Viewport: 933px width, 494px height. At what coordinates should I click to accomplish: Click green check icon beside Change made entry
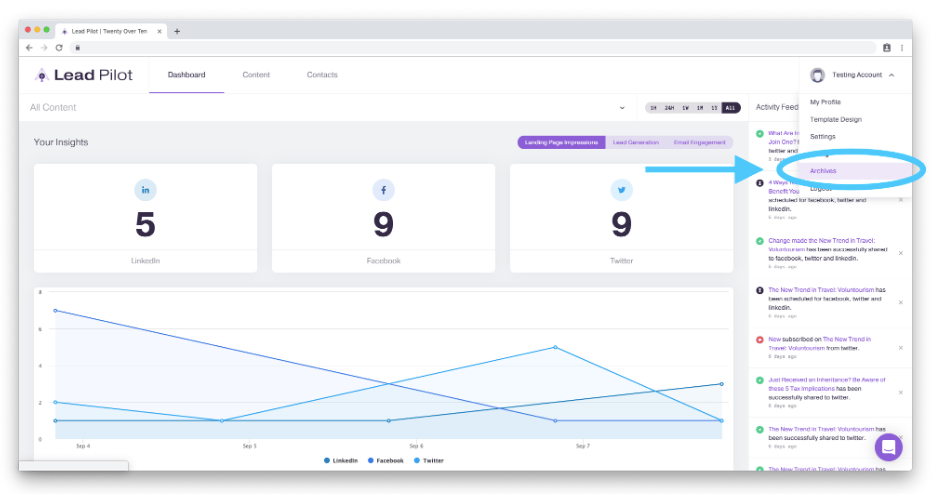760,241
